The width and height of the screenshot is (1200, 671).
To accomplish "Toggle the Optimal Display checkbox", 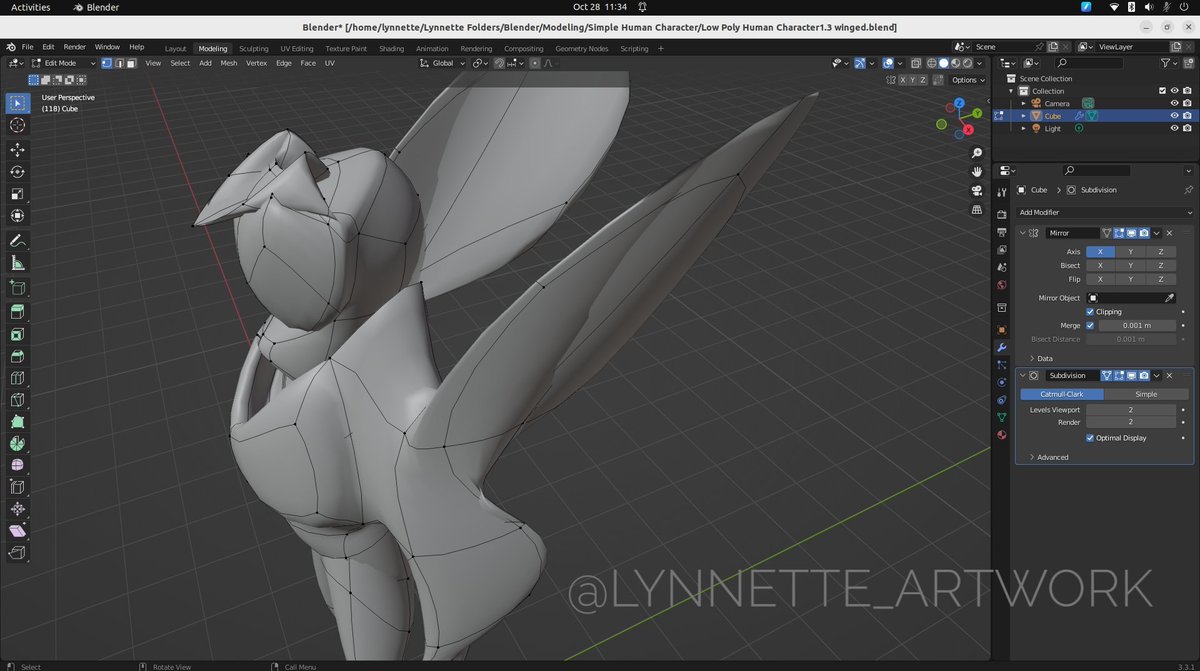I will coord(1090,438).
